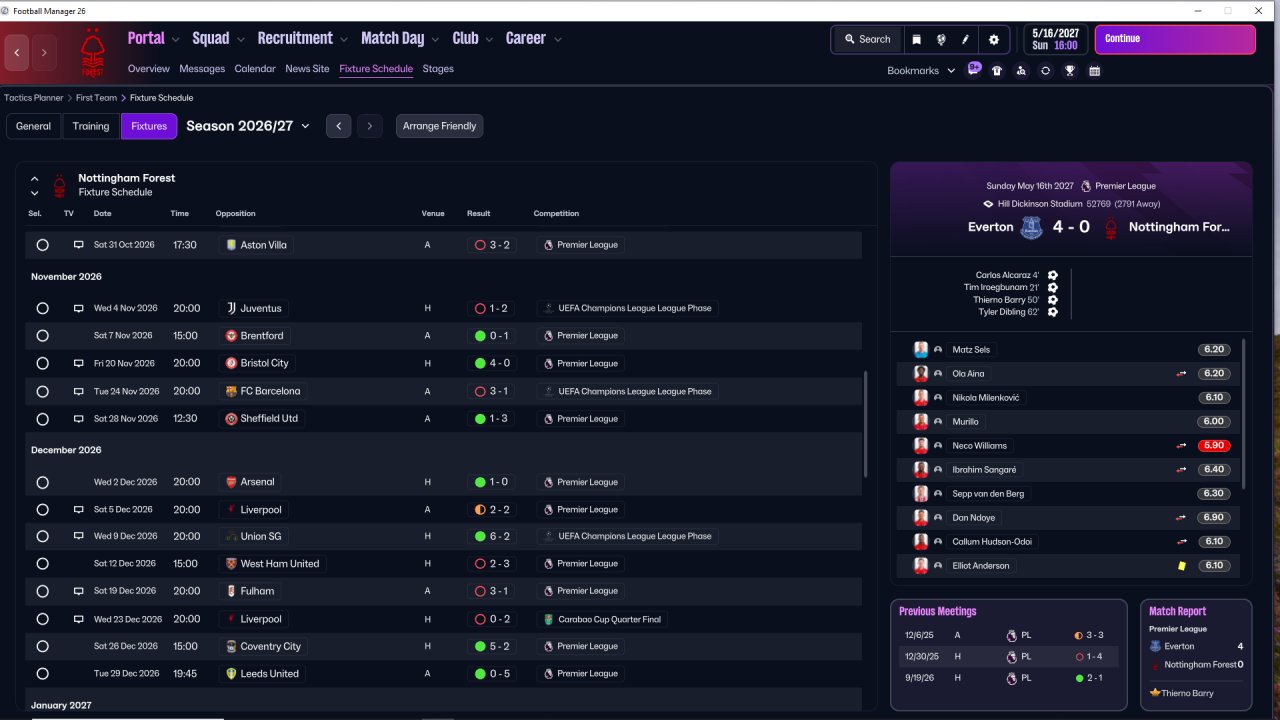Click the Nottingham Forest crest in the score panel
Screen dimensions: 1280x720
1110,228
